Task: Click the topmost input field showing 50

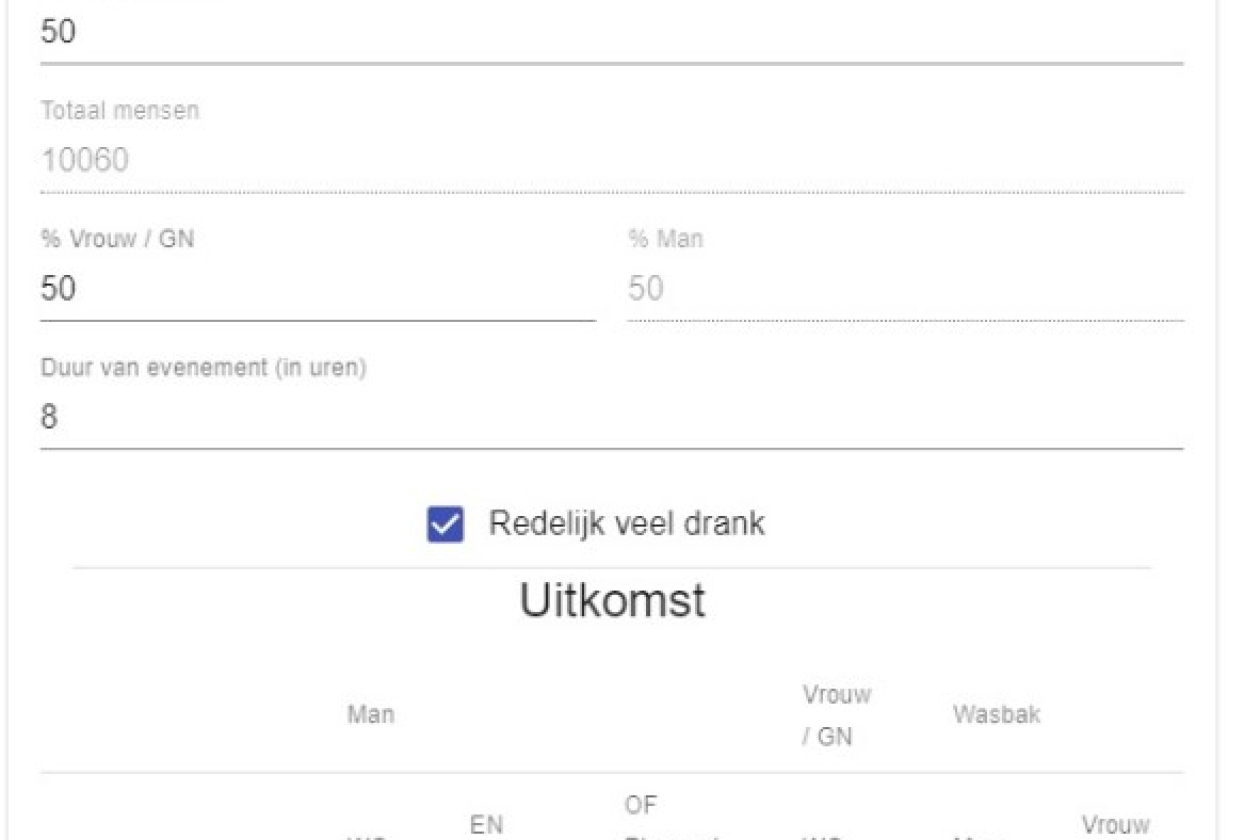Action: tap(610, 33)
